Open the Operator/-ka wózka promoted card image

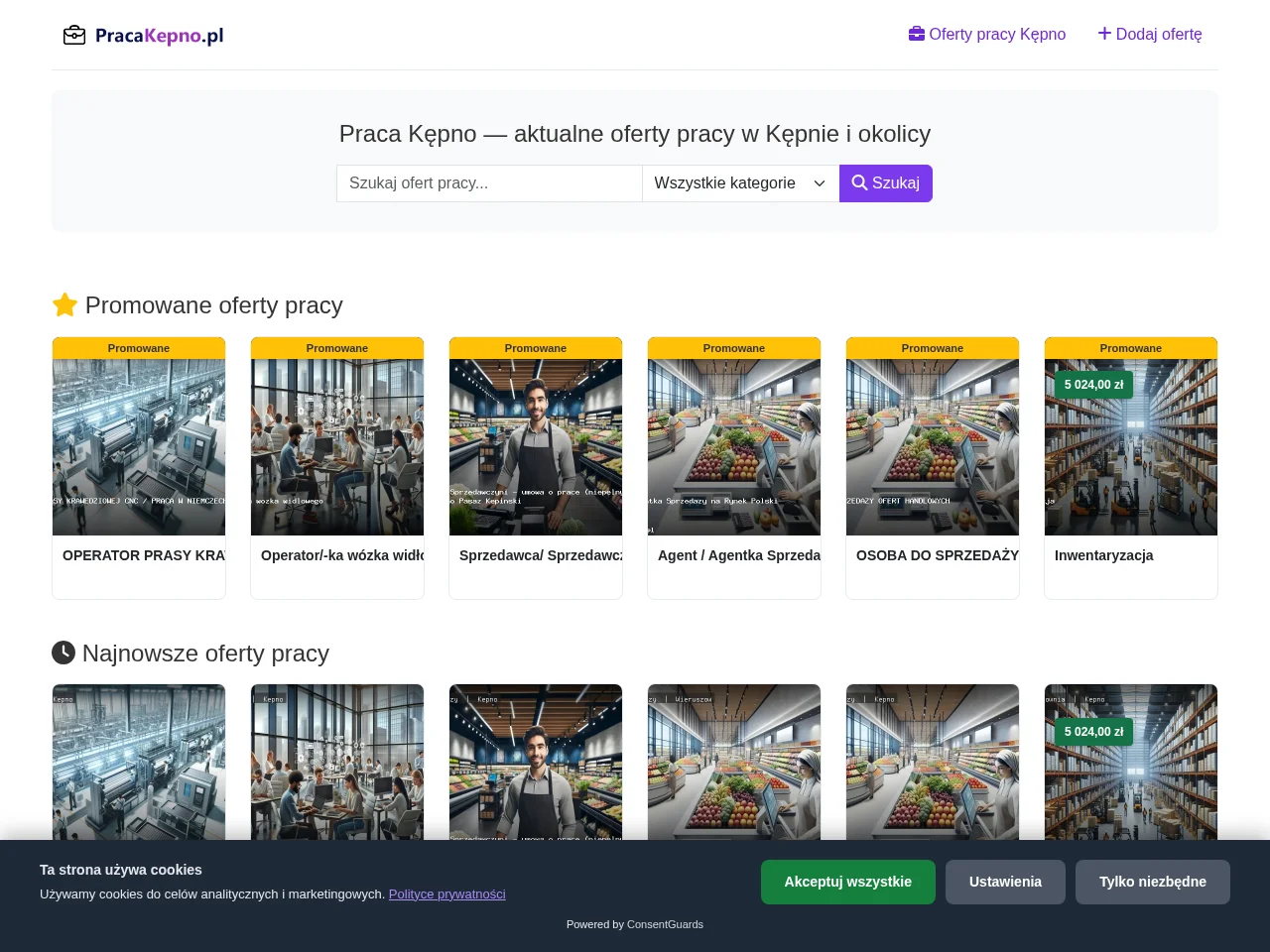point(337,447)
